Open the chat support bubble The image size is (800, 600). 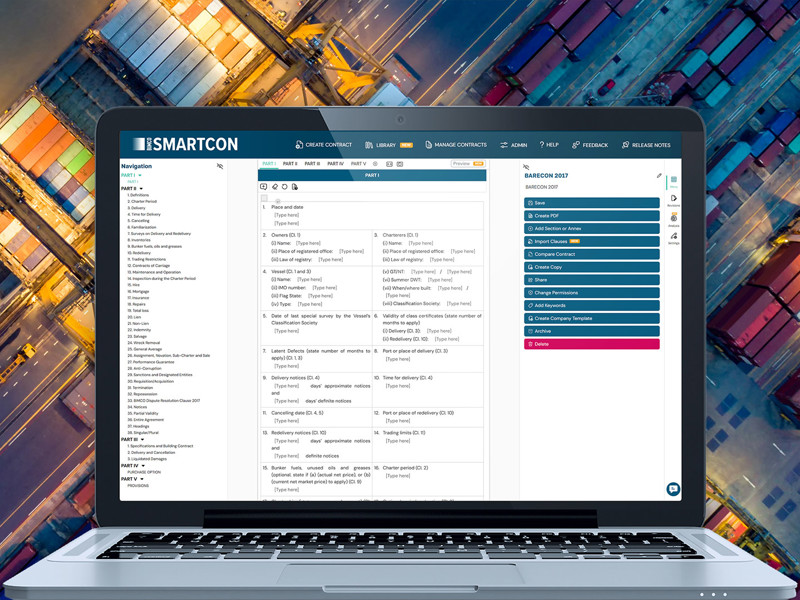pyautogui.click(x=673, y=489)
